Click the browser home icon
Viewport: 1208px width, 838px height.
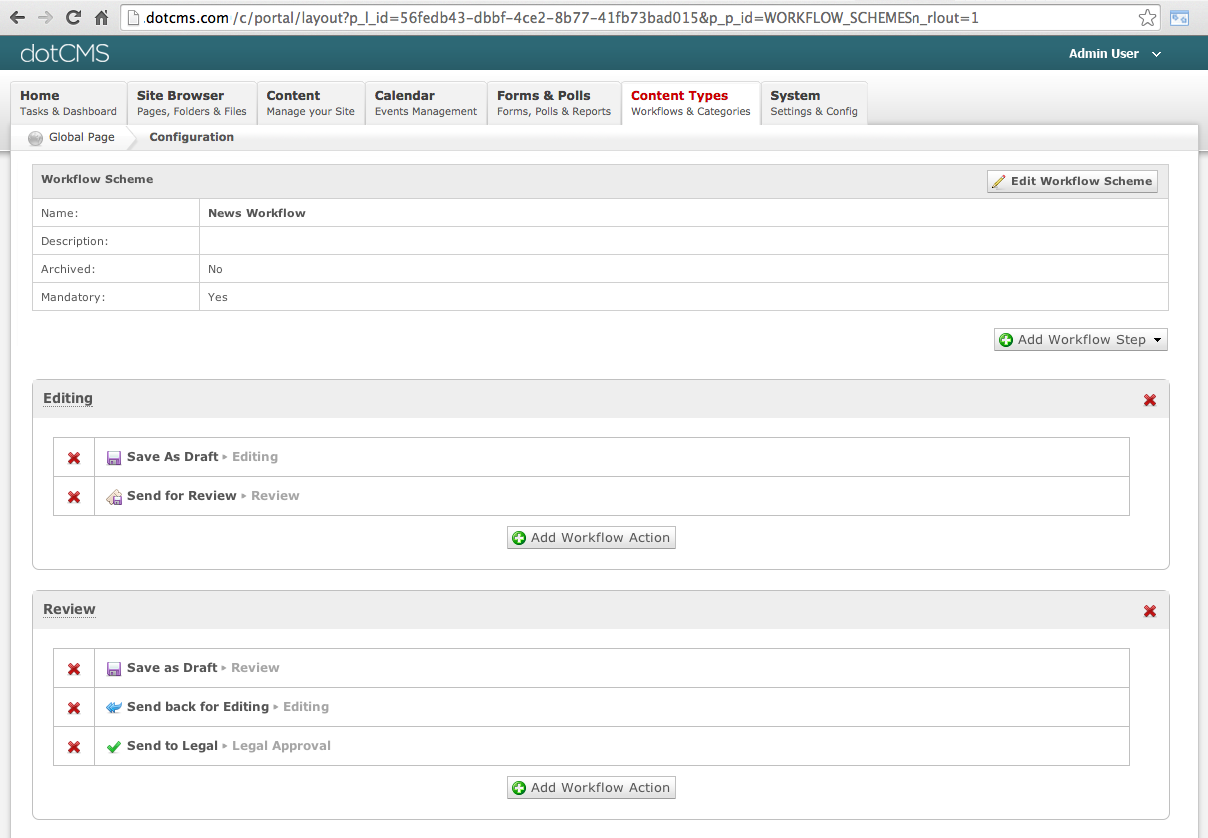tap(101, 17)
